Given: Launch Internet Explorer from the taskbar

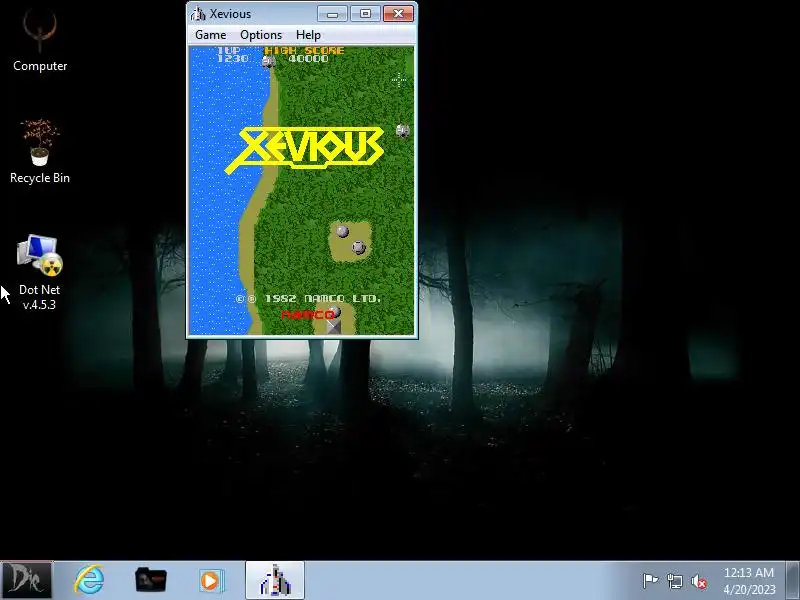Looking at the screenshot, I should pos(89,580).
